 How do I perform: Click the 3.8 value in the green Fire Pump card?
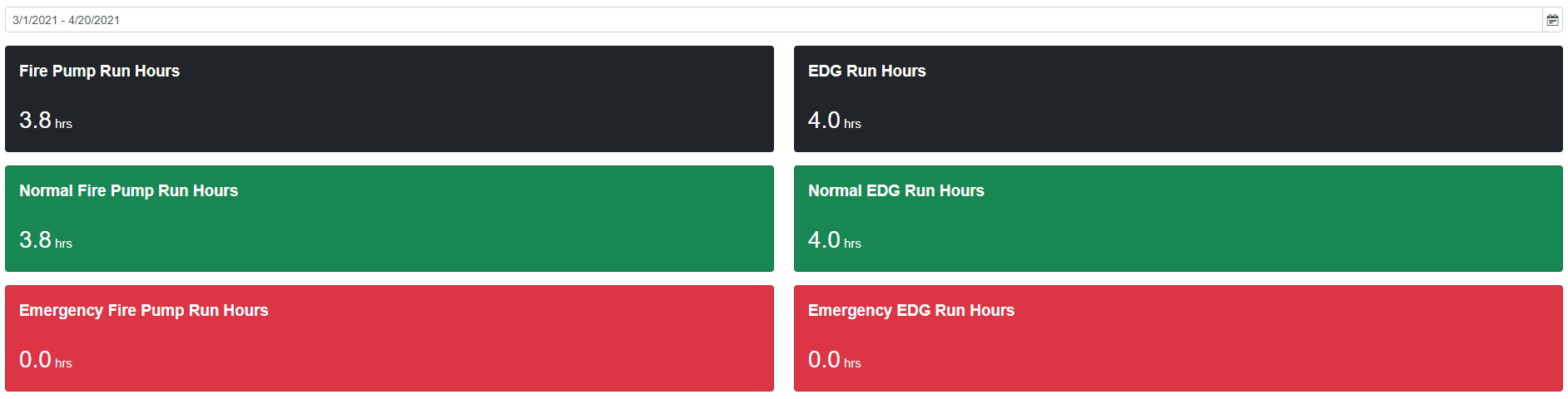tap(35, 240)
